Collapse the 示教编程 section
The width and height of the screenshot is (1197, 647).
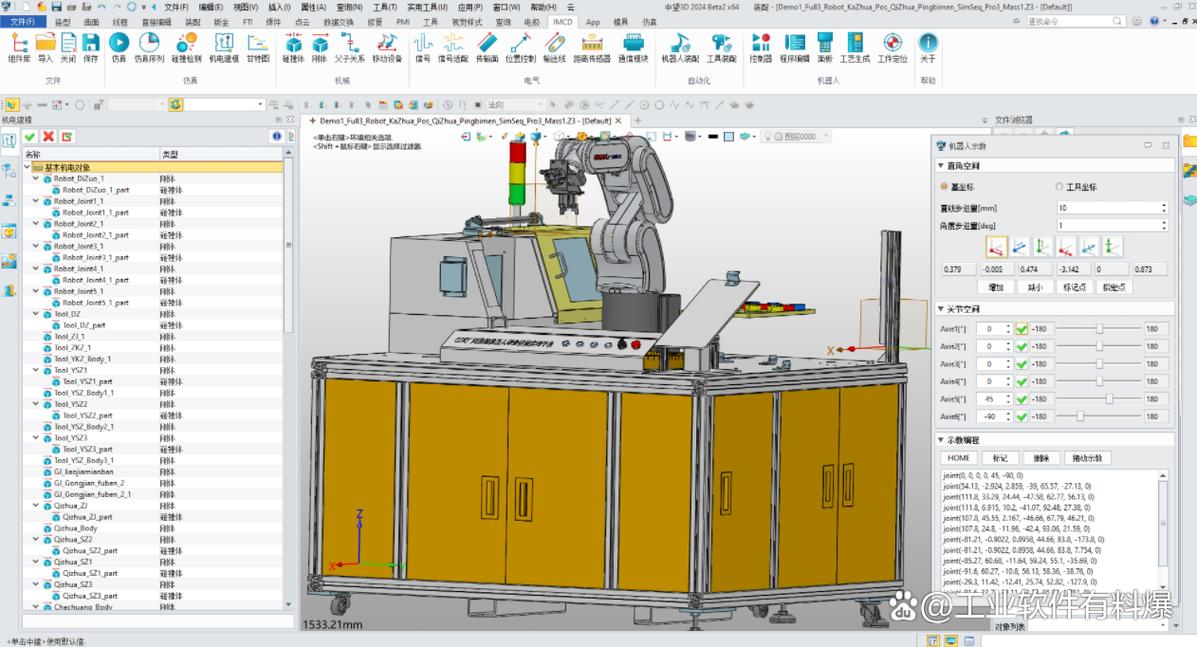941,440
